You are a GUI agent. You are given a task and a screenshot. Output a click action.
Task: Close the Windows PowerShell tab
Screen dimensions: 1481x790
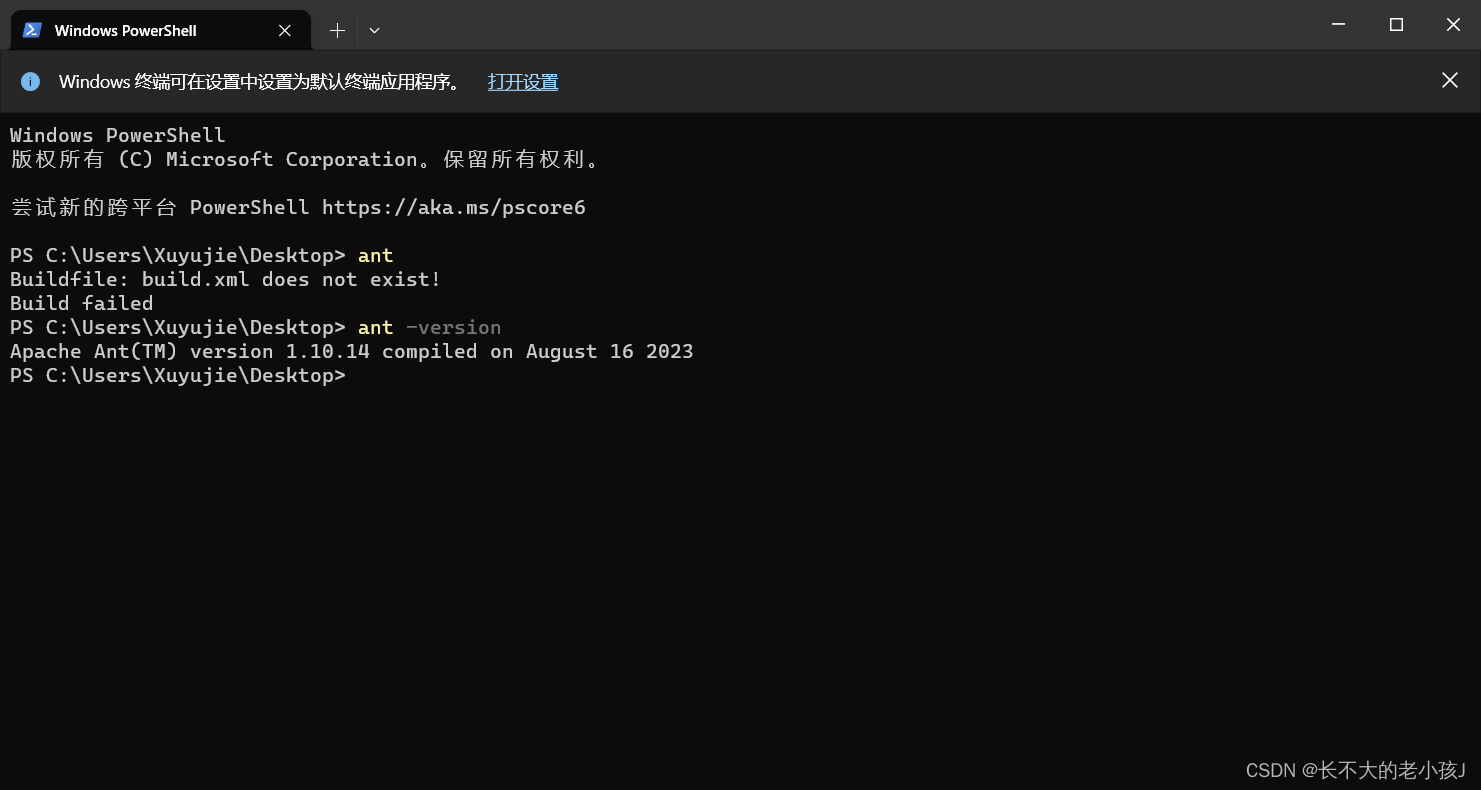point(285,30)
